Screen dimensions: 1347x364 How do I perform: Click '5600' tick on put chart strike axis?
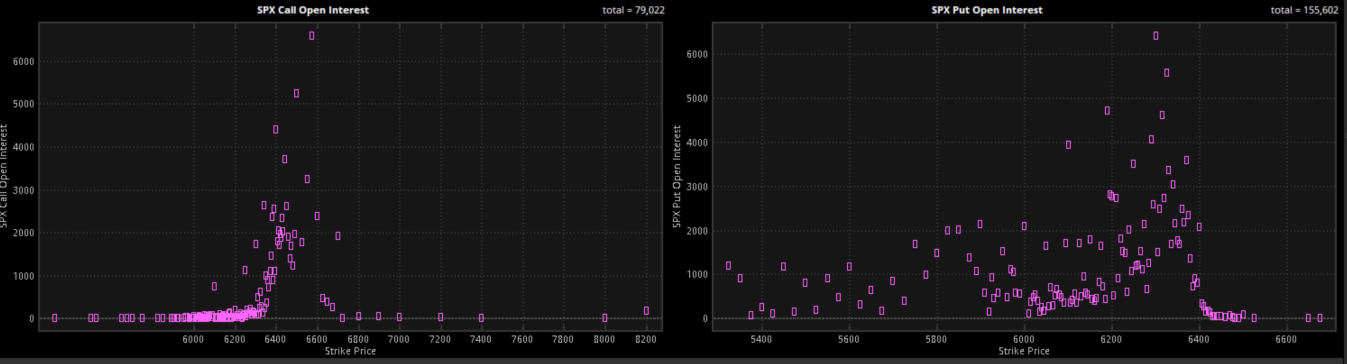click(x=849, y=340)
